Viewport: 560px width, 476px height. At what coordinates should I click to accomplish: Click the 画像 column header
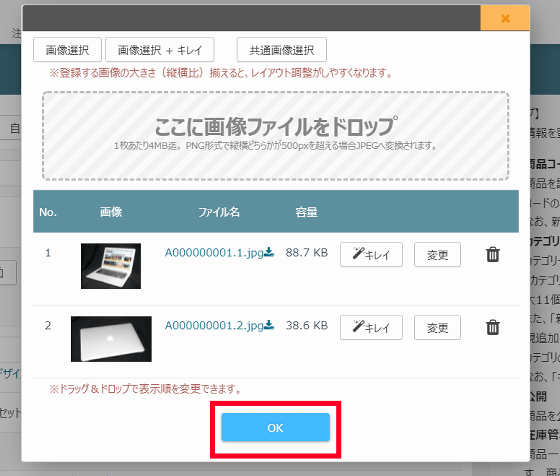tap(111, 212)
